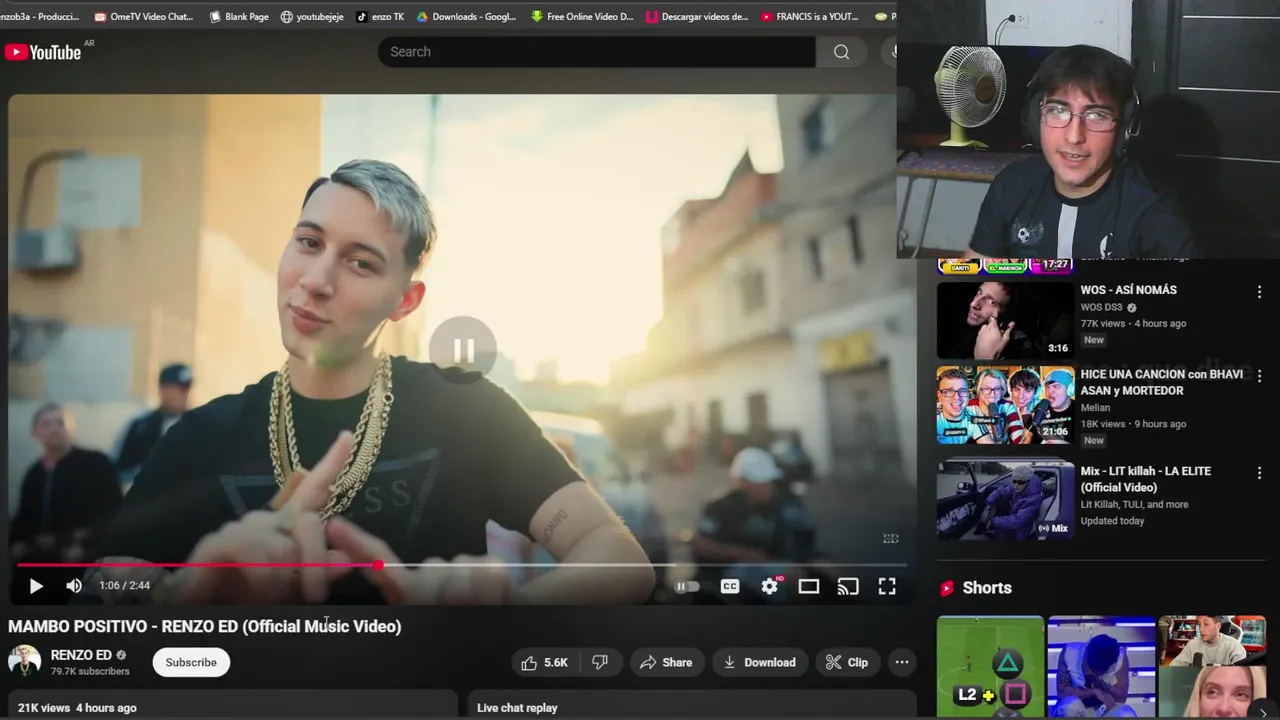Open the Downloads - Google bookmark

tap(466, 17)
